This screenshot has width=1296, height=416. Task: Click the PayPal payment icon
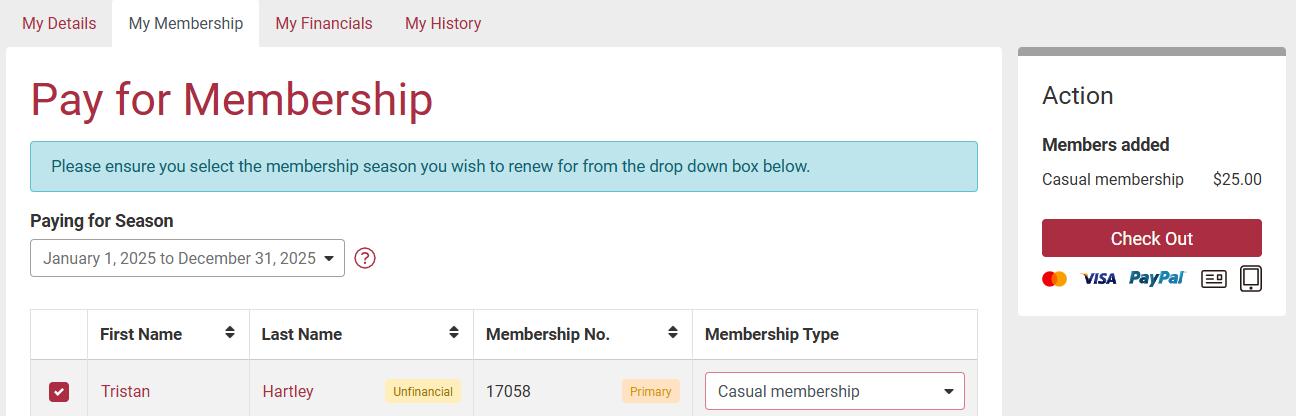tap(1156, 278)
